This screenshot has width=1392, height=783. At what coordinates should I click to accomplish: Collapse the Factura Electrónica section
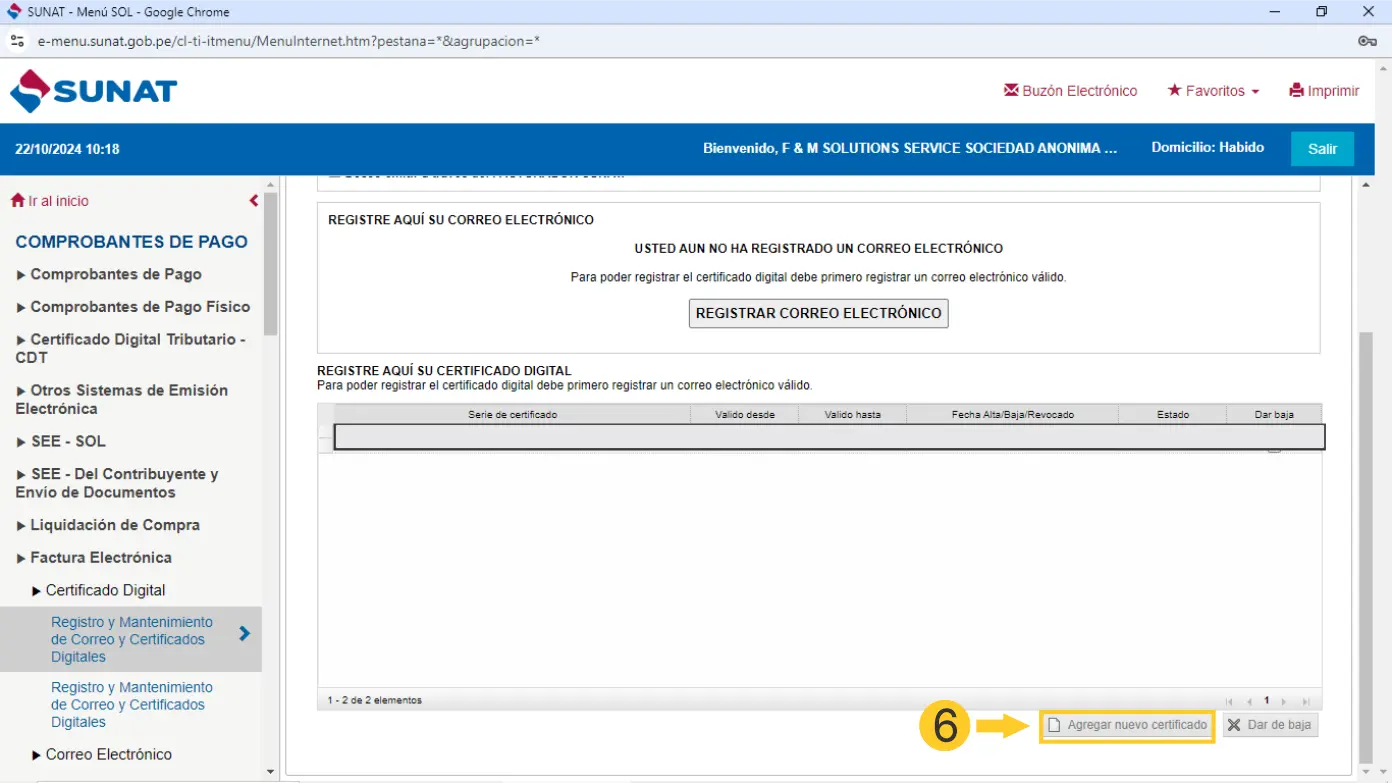pos(100,558)
